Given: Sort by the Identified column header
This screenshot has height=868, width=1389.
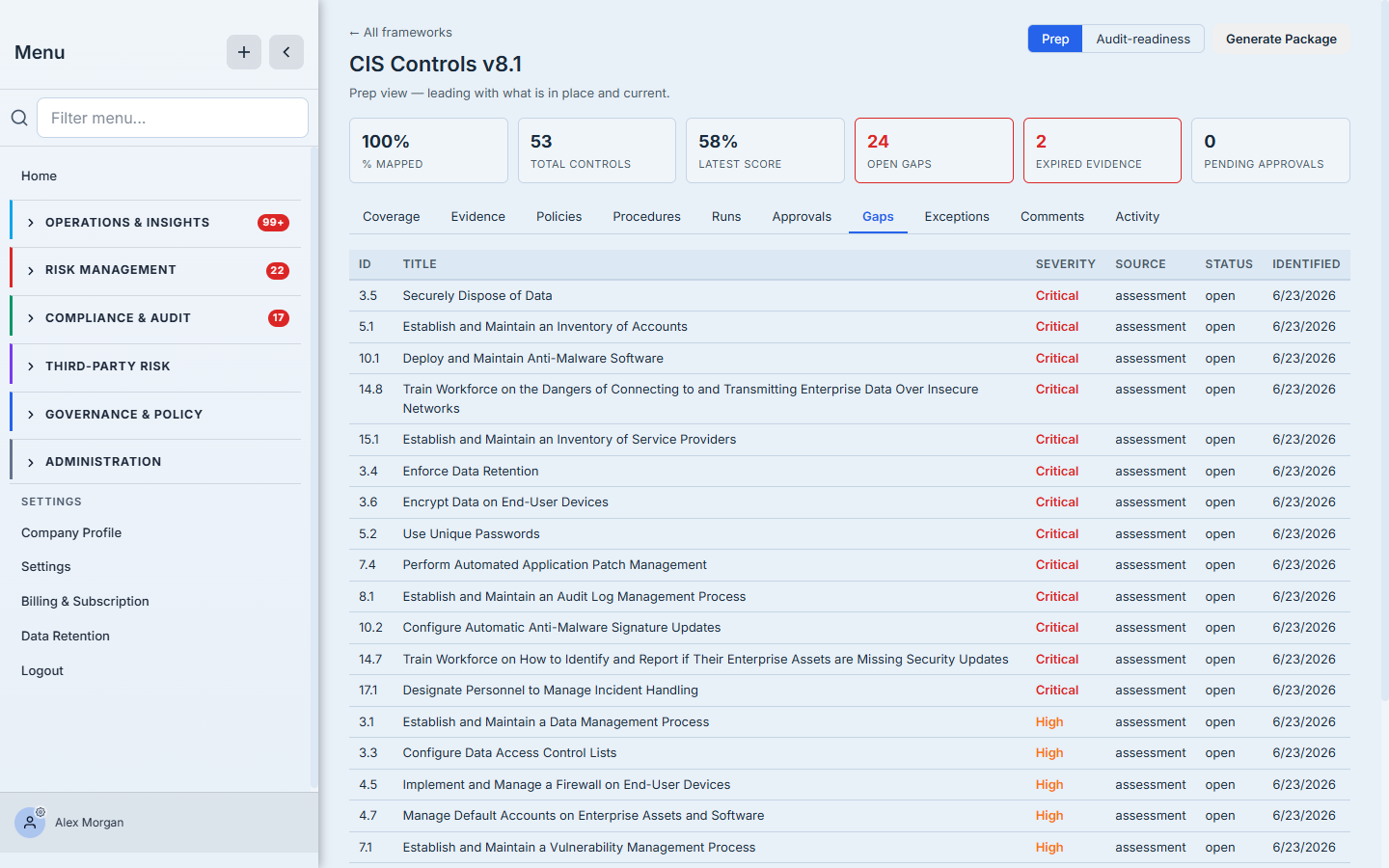Looking at the screenshot, I should point(1306,264).
